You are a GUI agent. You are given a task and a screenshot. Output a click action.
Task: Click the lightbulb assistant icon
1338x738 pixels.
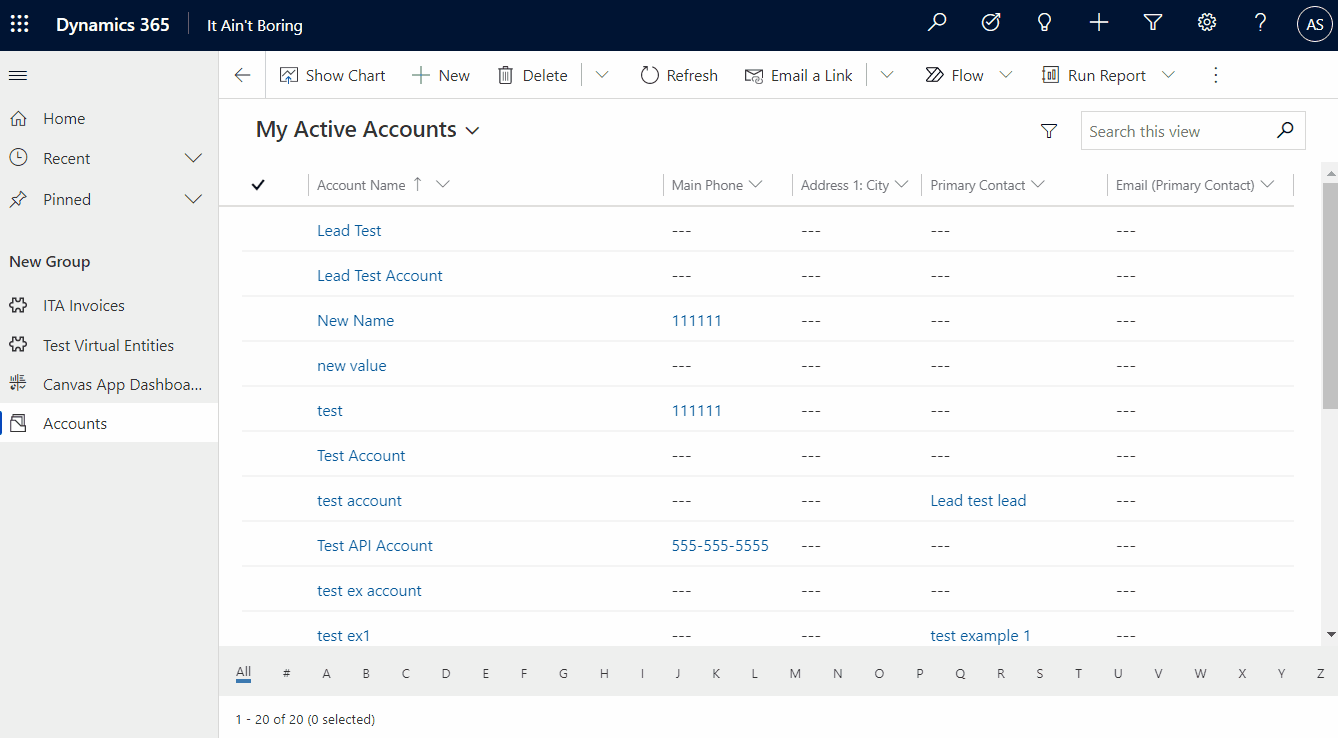(x=1045, y=23)
